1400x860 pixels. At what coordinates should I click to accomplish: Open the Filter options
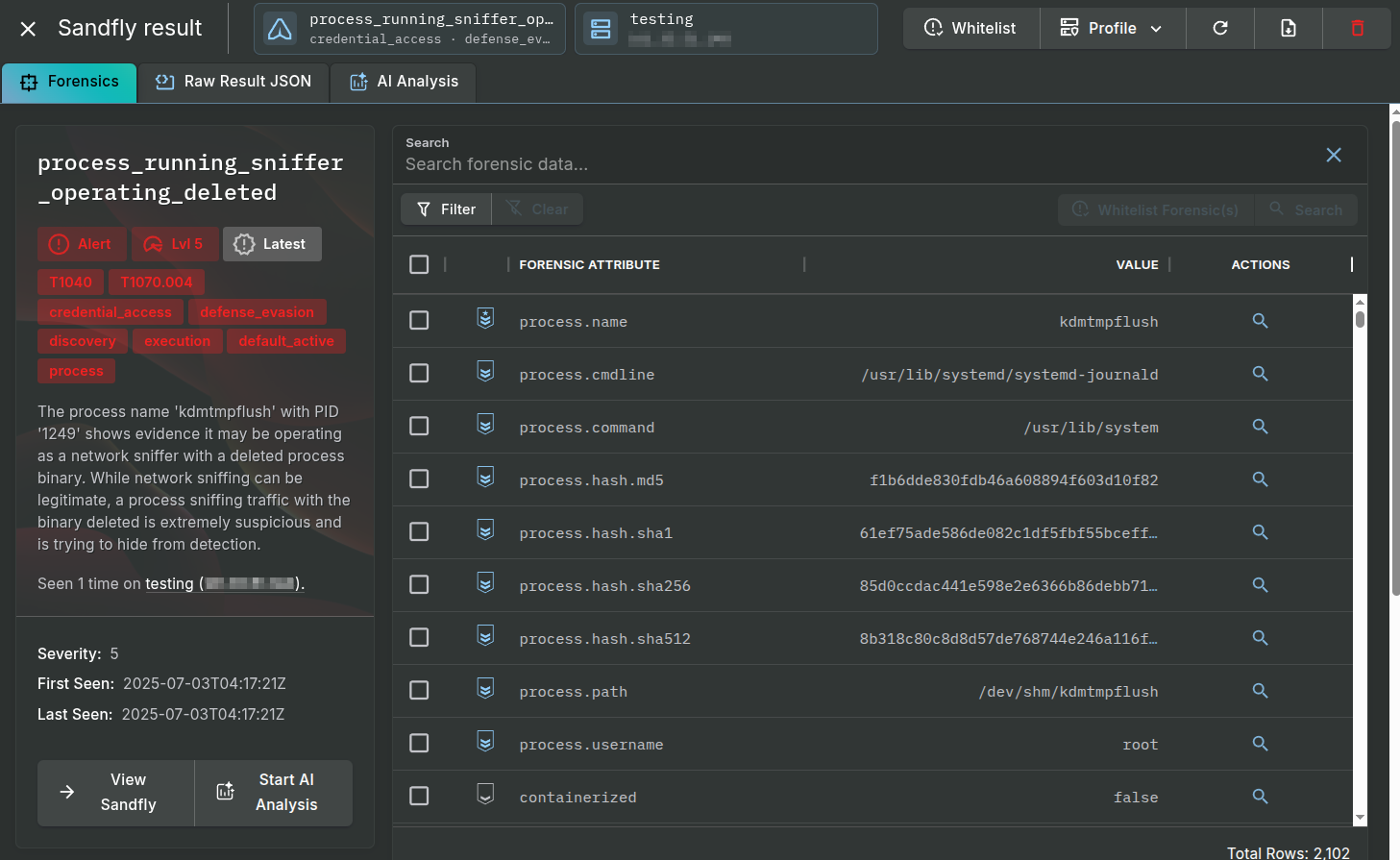446,209
